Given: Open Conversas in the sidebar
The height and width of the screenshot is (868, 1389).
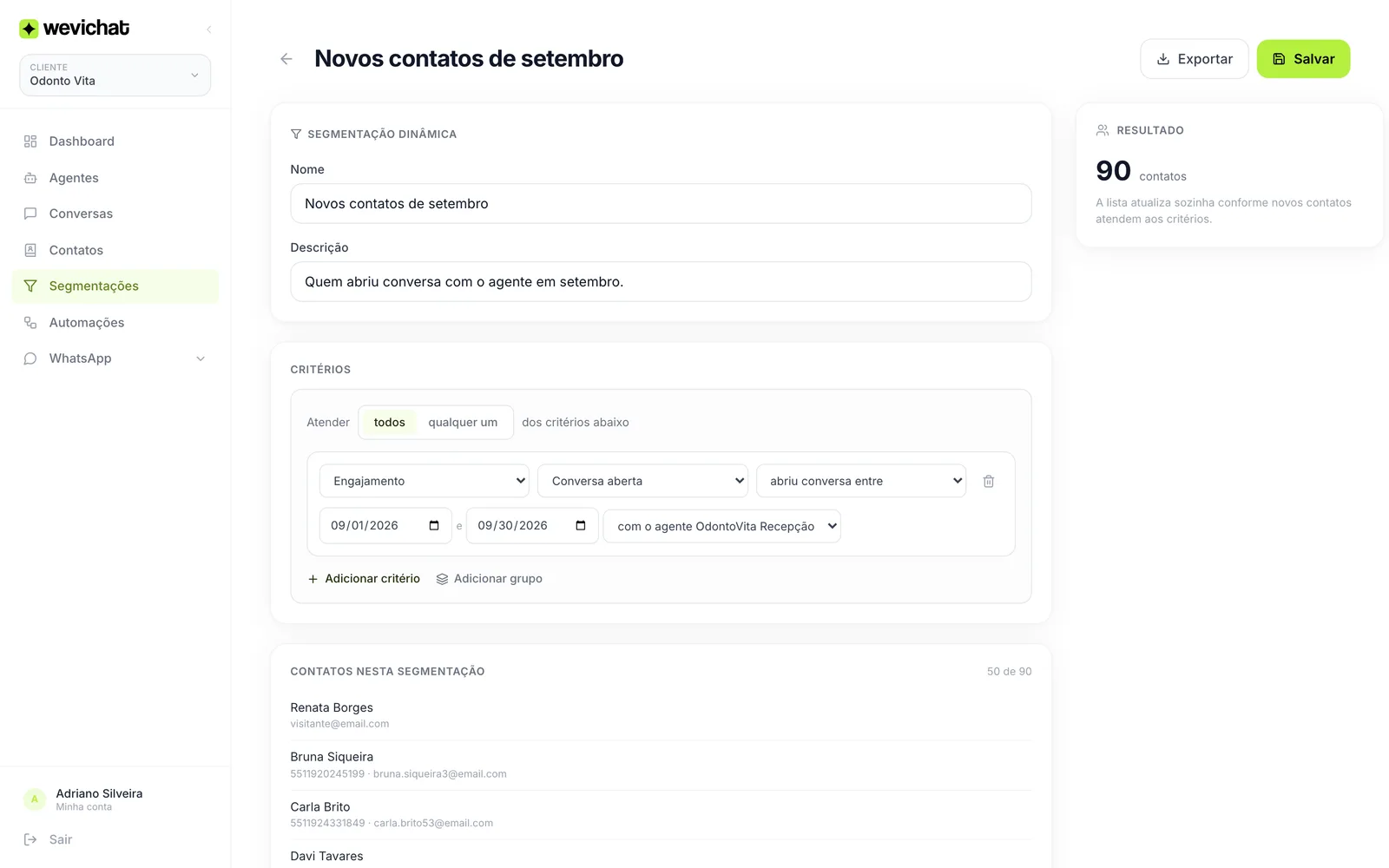Looking at the screenshot, I should (x=115, y=214).
